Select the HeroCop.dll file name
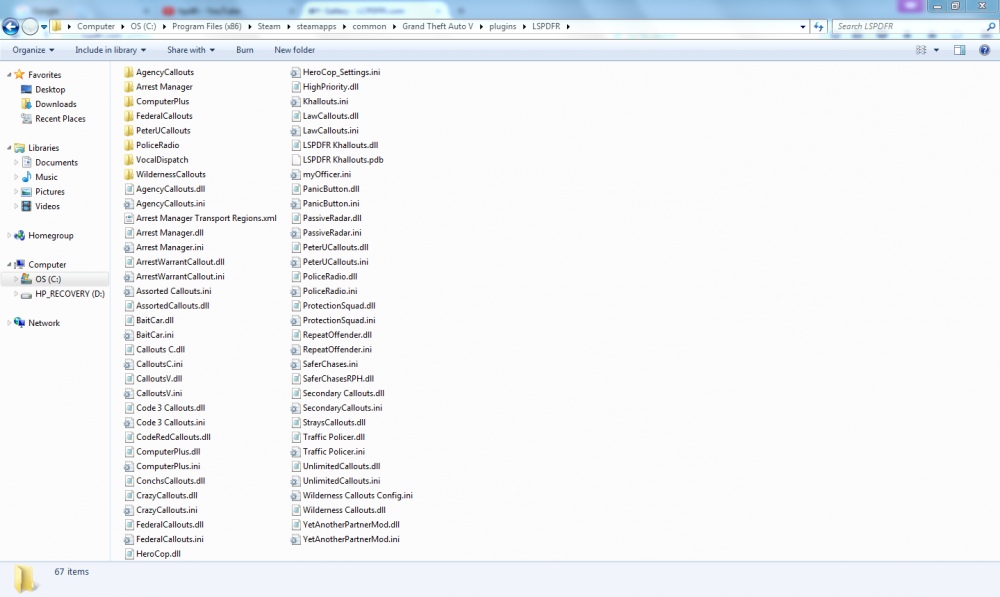Image resolution: width=1000 pixels, height=597 pixels. click(158, 554)
